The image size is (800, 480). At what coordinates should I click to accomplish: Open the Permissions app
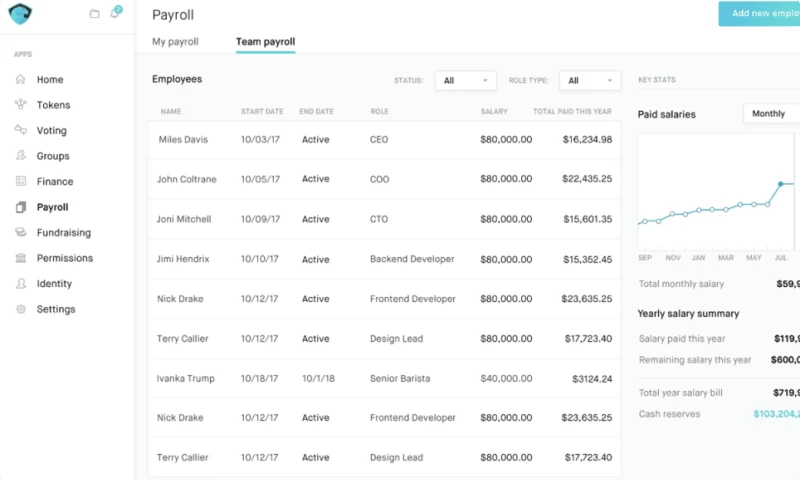tap(65, 258)
